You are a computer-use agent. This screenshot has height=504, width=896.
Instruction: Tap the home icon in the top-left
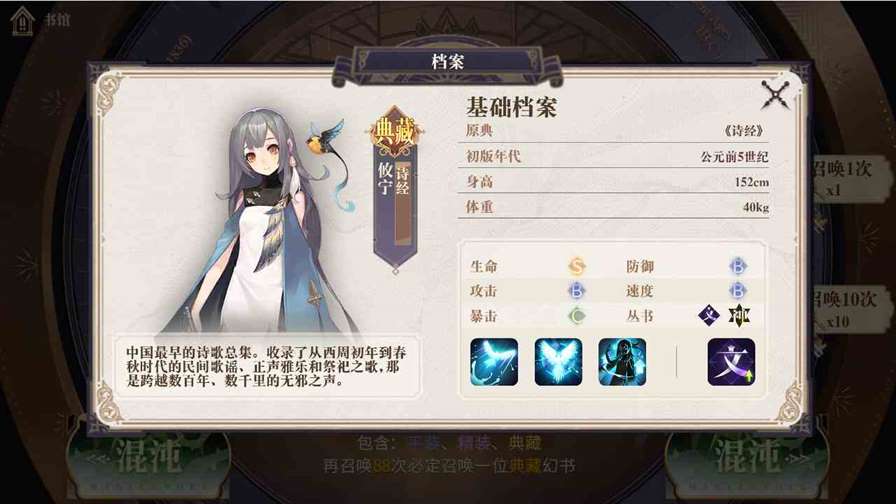pos(22,21)
